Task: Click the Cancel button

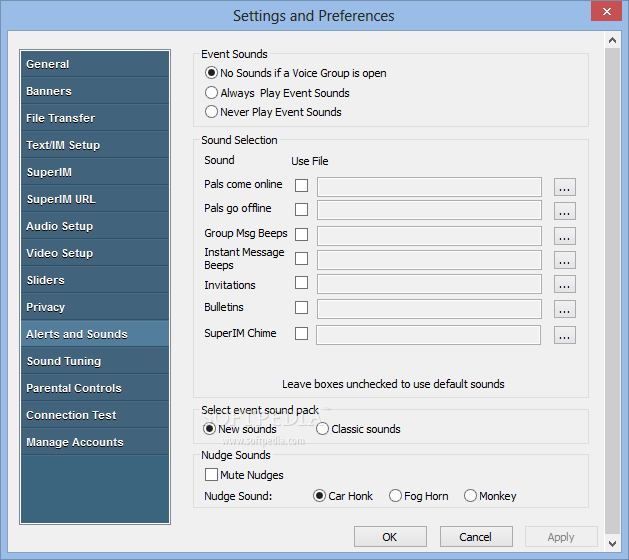Action: 476,537
